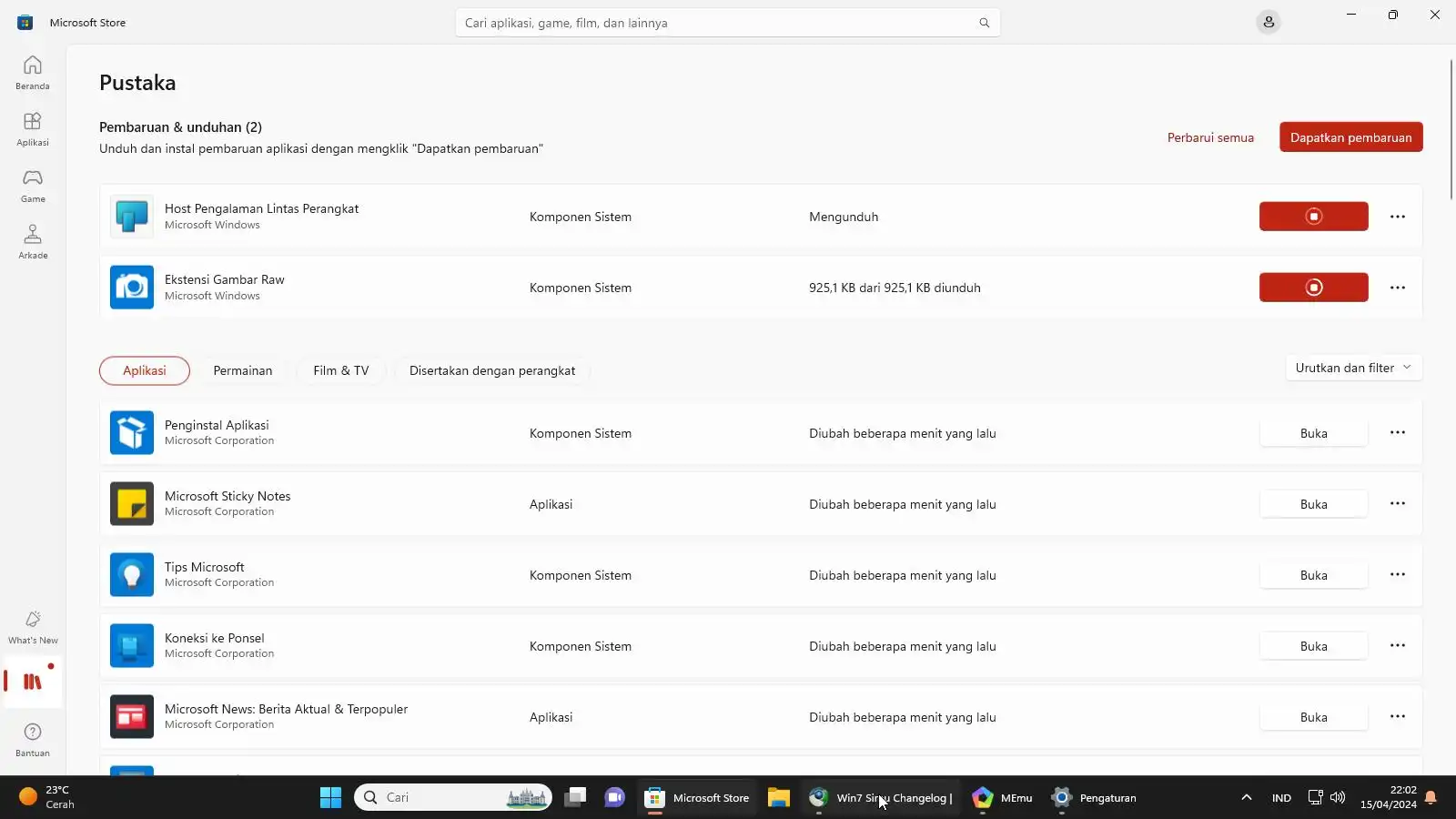Click the Microsoft Sticky Notes title text
Viewport: 1456px width, 819px height.
tap(227, 497)
